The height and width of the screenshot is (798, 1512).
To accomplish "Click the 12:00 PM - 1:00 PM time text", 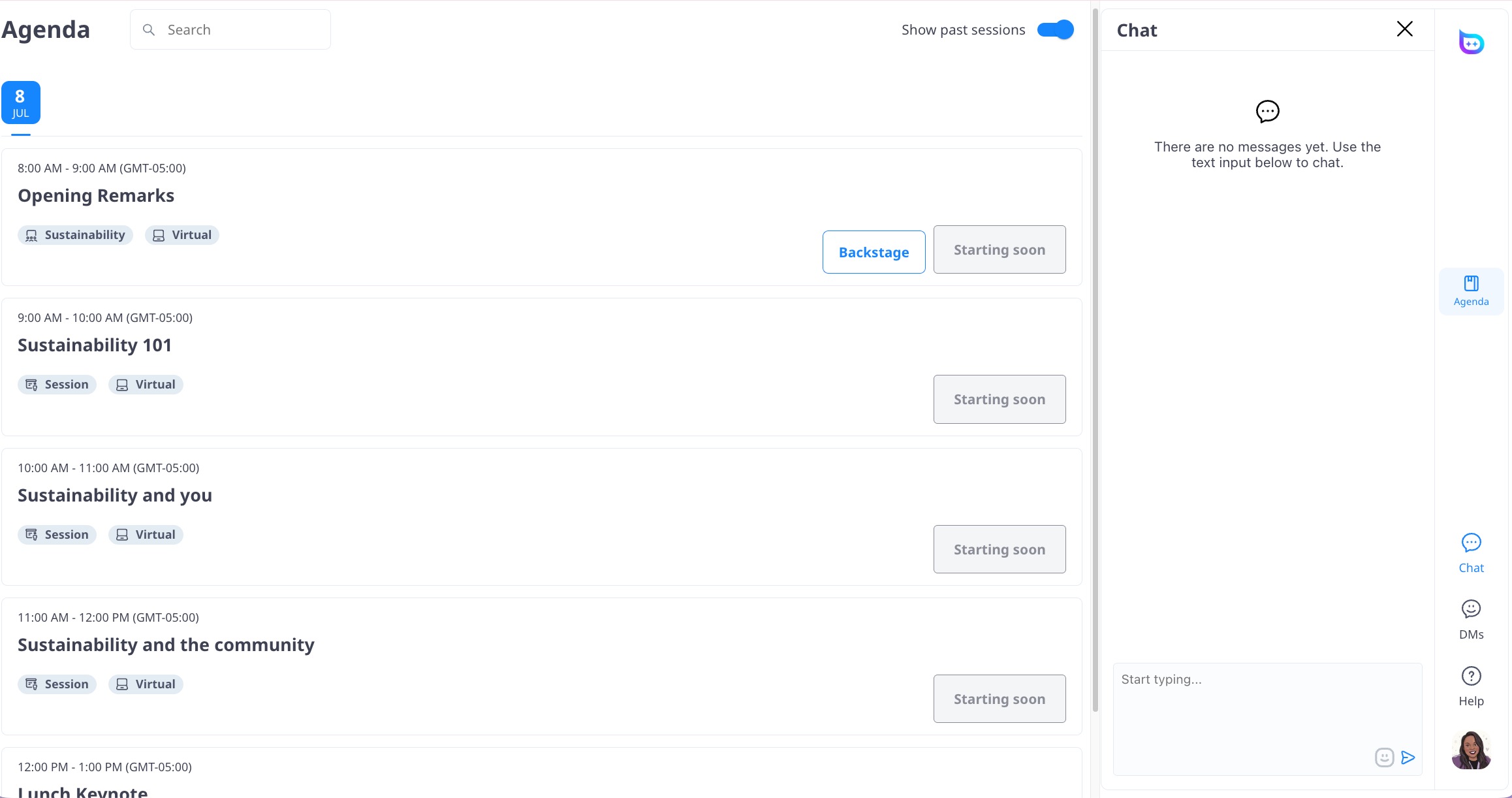I will 104,767.
